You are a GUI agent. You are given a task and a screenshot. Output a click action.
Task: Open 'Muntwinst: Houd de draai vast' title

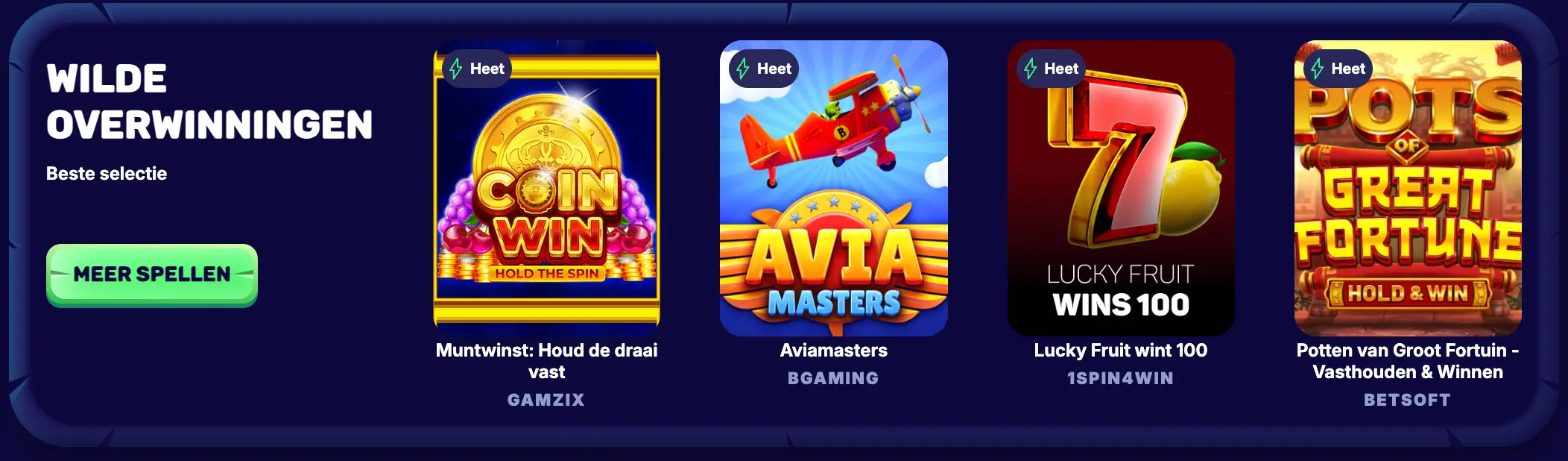[546, 361]
